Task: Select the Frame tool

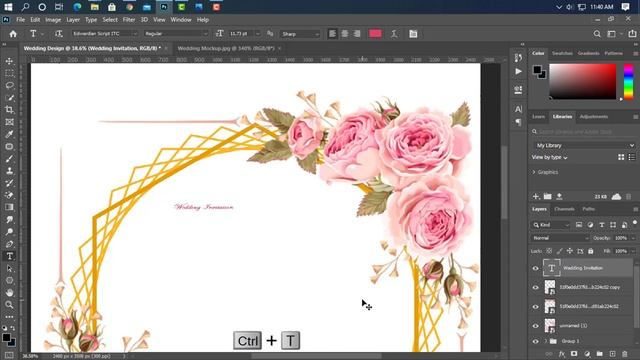Action: click(9, 122)
